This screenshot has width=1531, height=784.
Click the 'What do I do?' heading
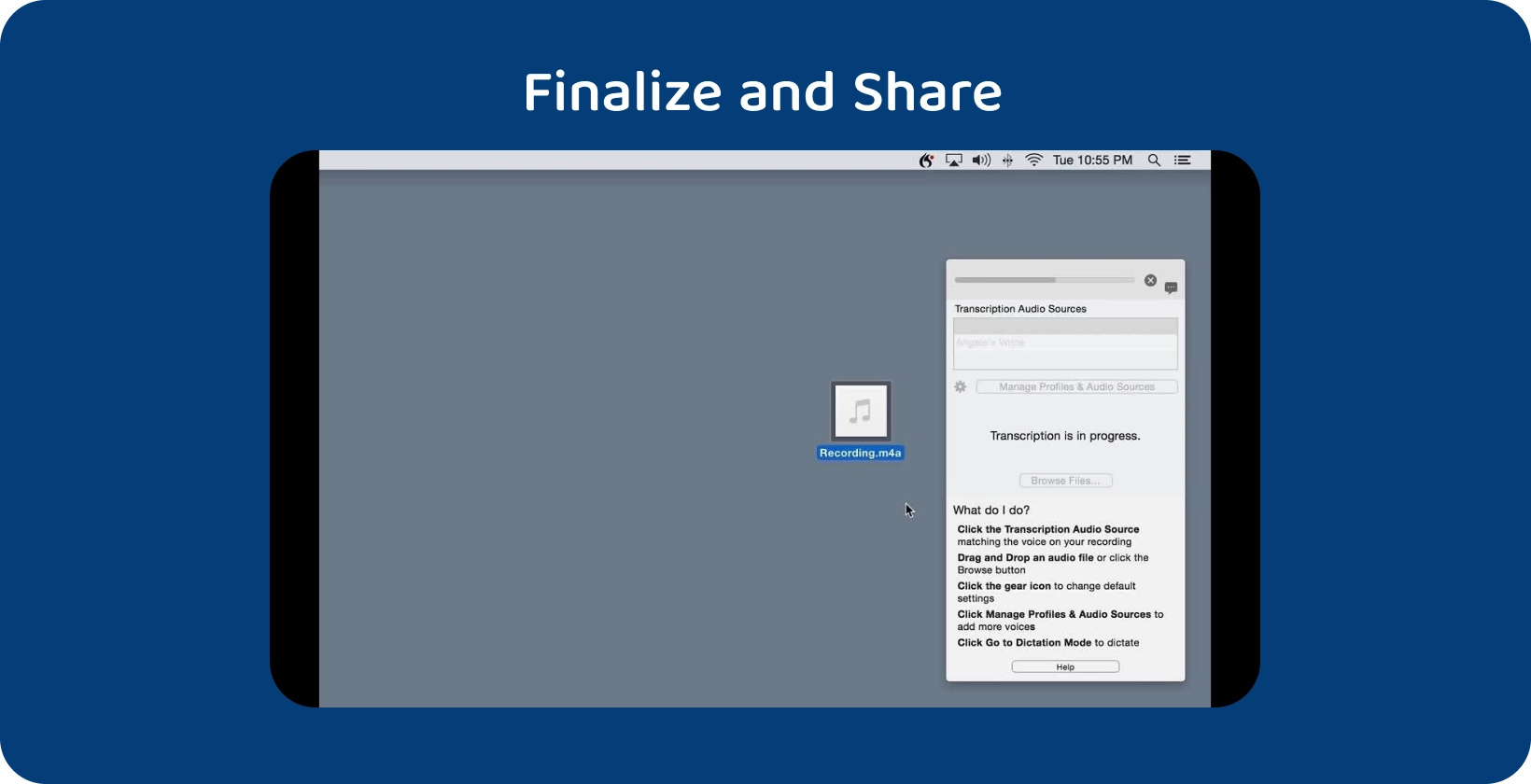coord(991,510)
